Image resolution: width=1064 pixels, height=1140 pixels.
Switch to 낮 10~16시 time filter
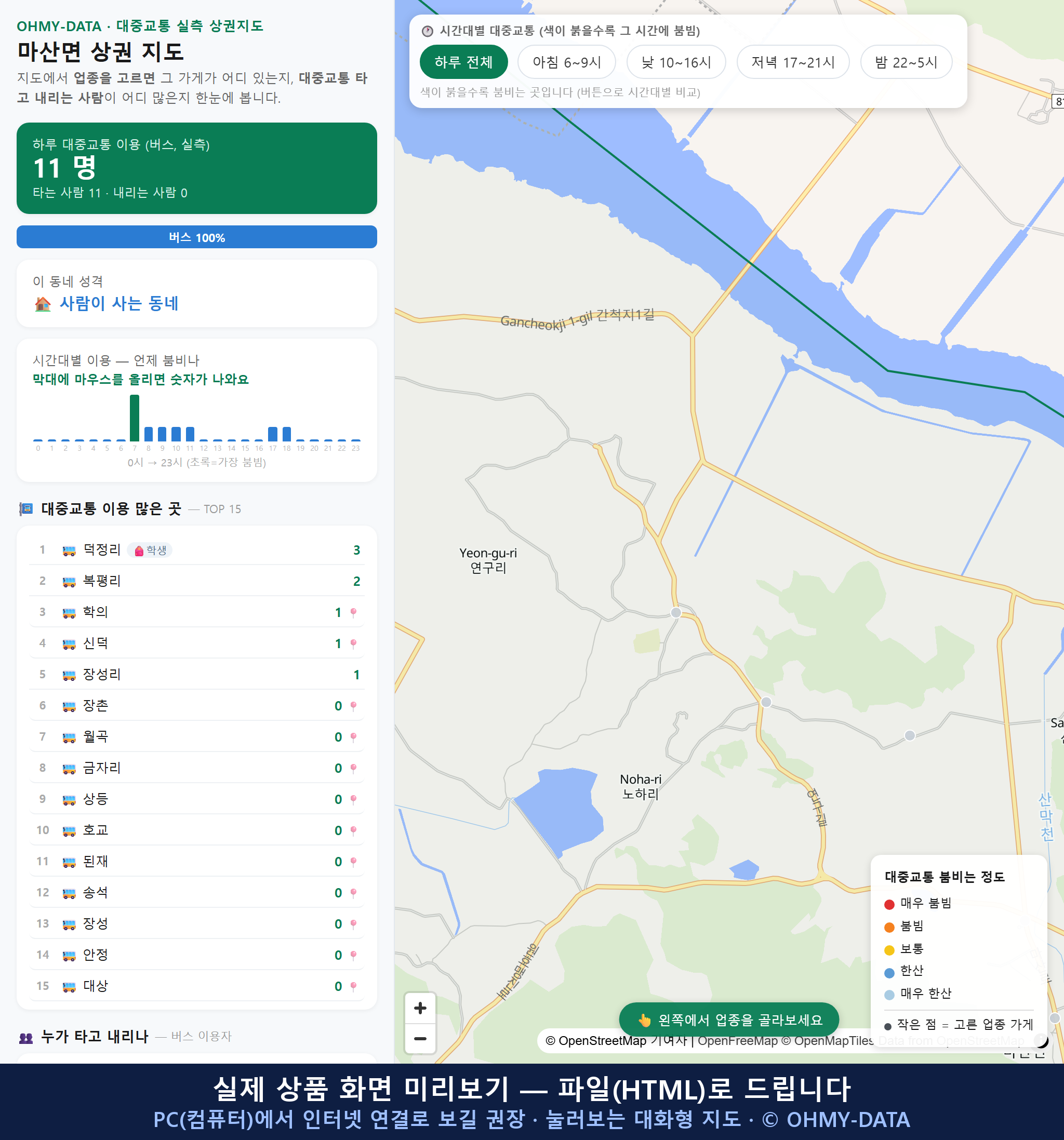676,62
